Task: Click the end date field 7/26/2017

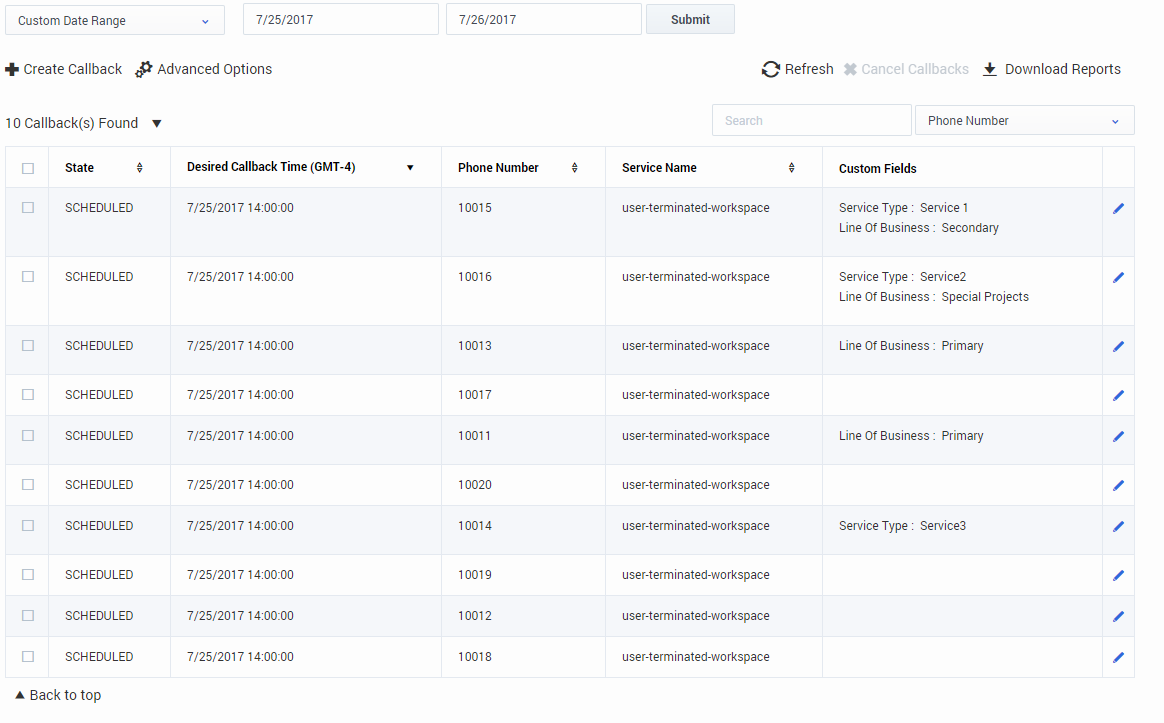Action: pyautogui.click(x=543, y=19)
